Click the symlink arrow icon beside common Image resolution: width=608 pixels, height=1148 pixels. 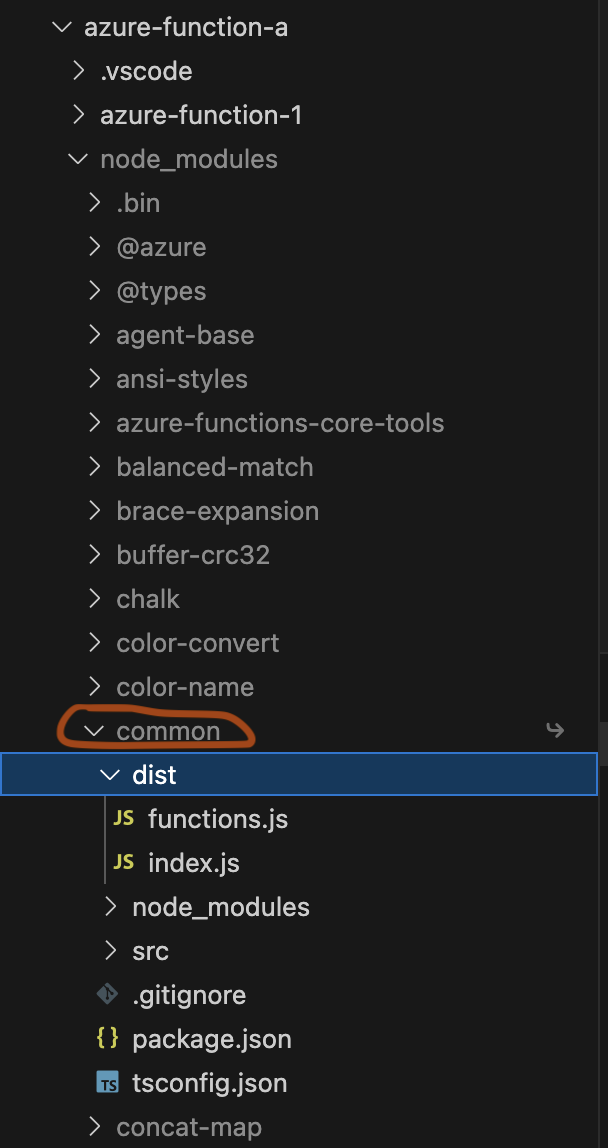point(556,730)
